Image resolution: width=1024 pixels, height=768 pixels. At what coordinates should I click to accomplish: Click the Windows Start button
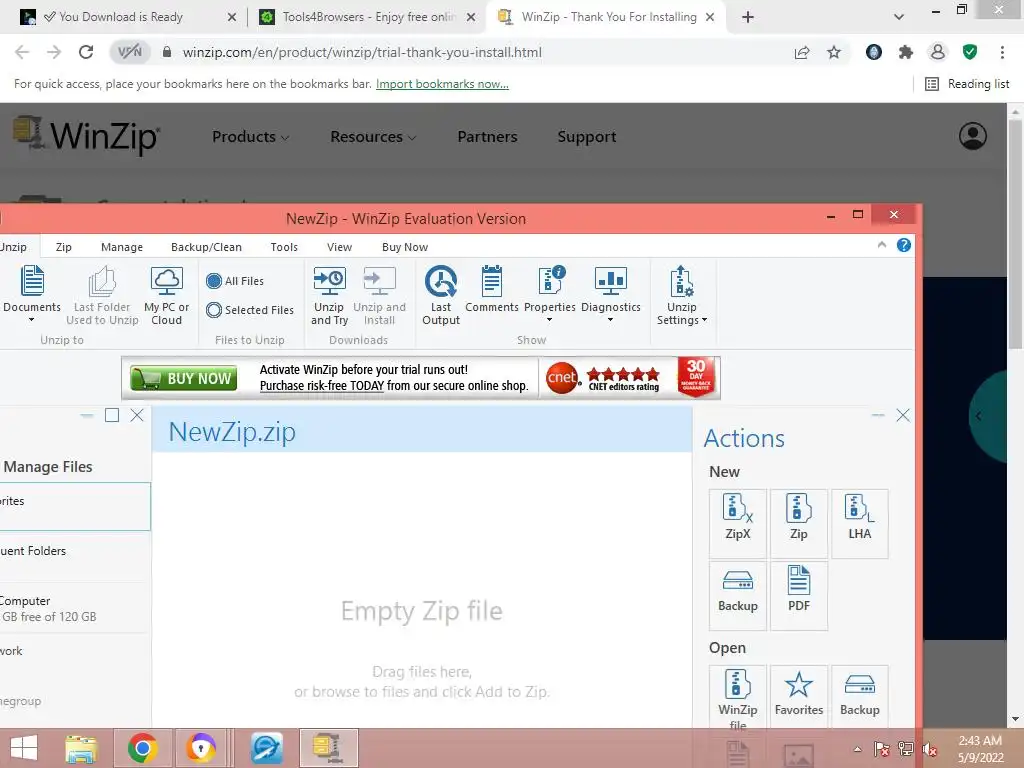(24, 748)
